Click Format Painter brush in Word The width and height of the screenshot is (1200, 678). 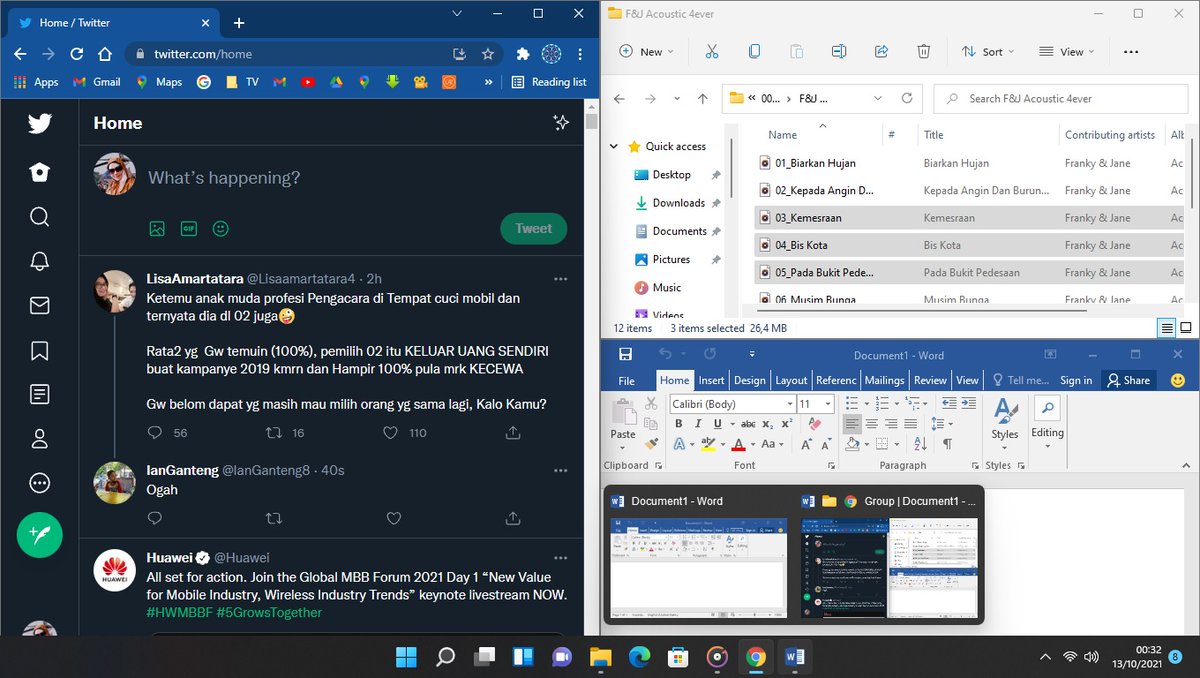[x=651, y=443]
